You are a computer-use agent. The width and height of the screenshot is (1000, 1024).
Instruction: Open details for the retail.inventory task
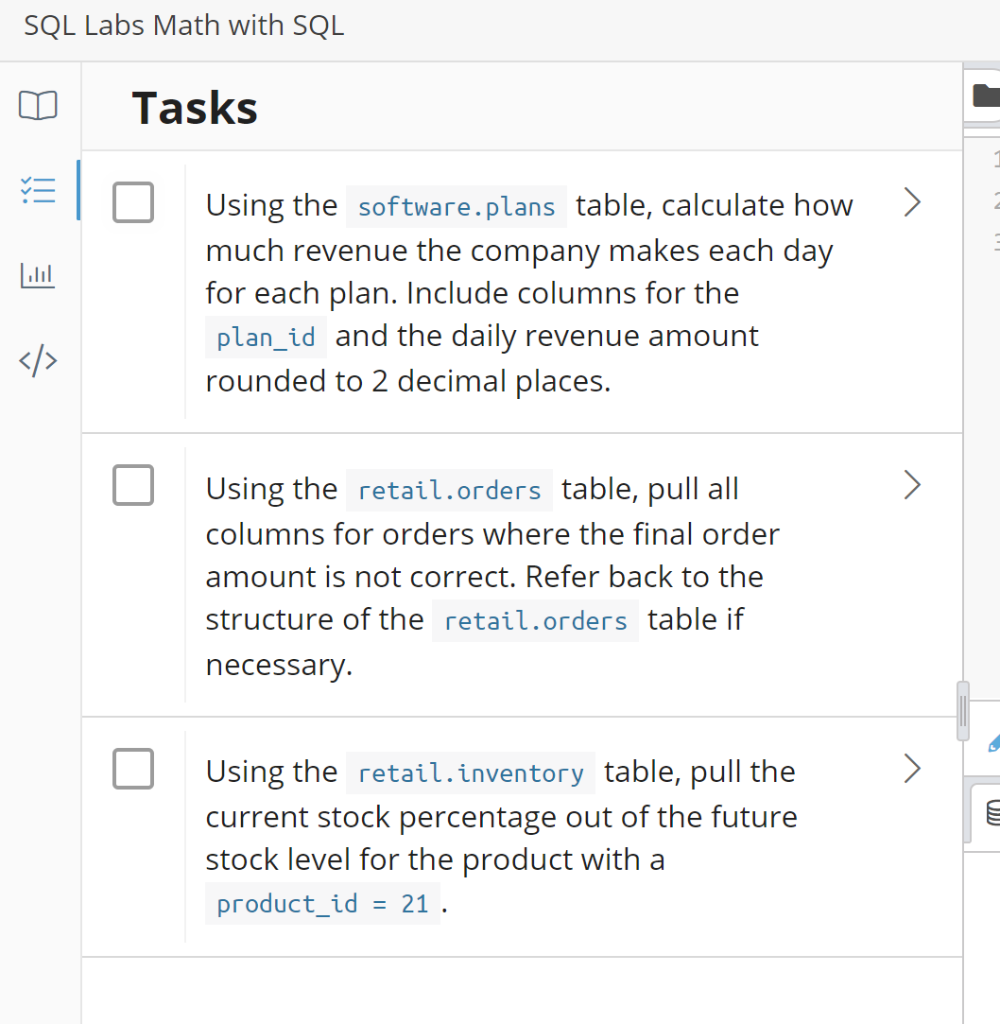911,769
